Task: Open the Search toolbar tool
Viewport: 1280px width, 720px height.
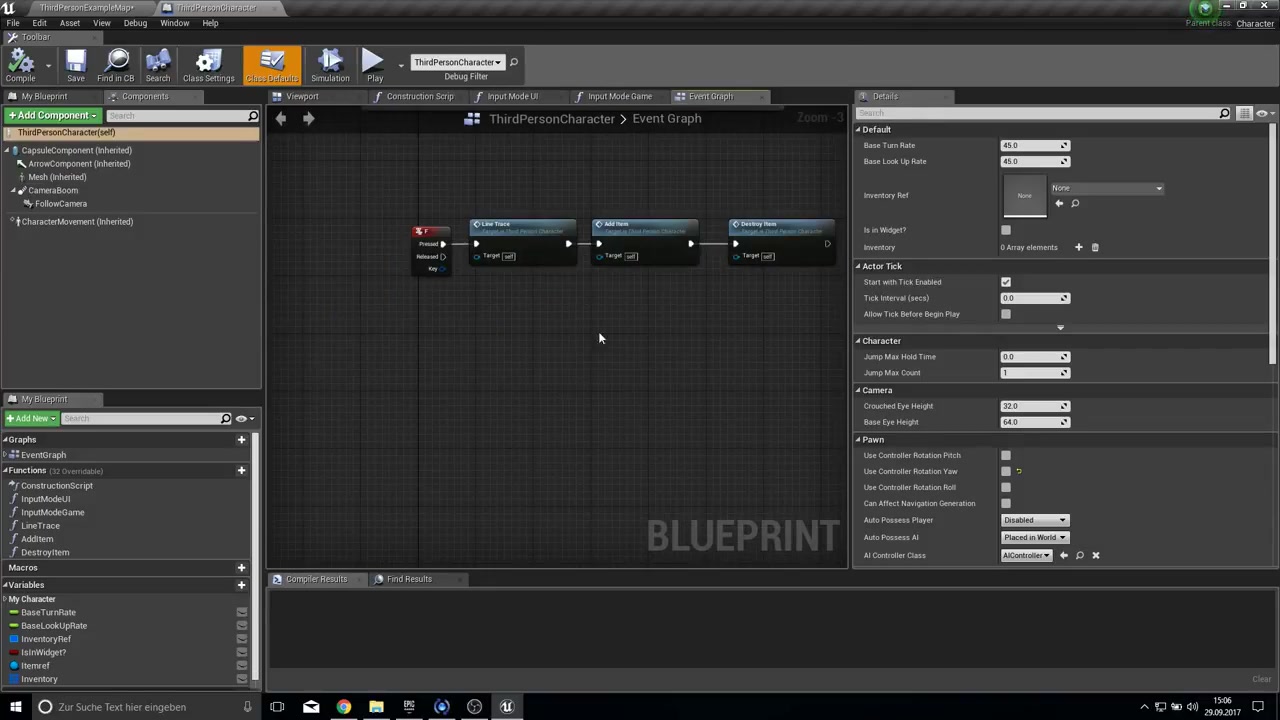Action: point(158,66)
